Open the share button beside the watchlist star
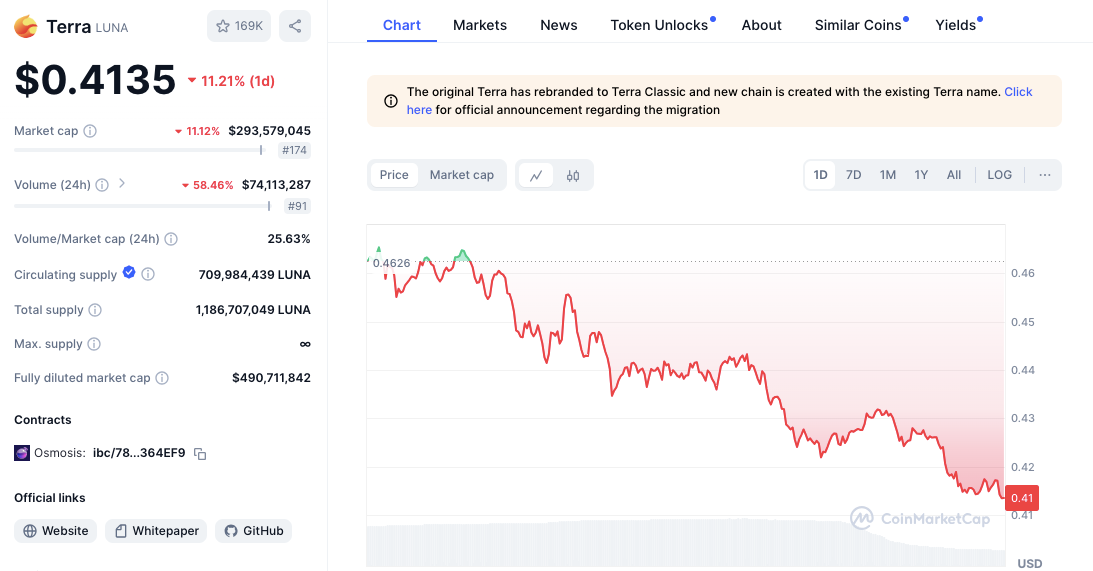The image size is (1093, 571). [x=295, y=26]
